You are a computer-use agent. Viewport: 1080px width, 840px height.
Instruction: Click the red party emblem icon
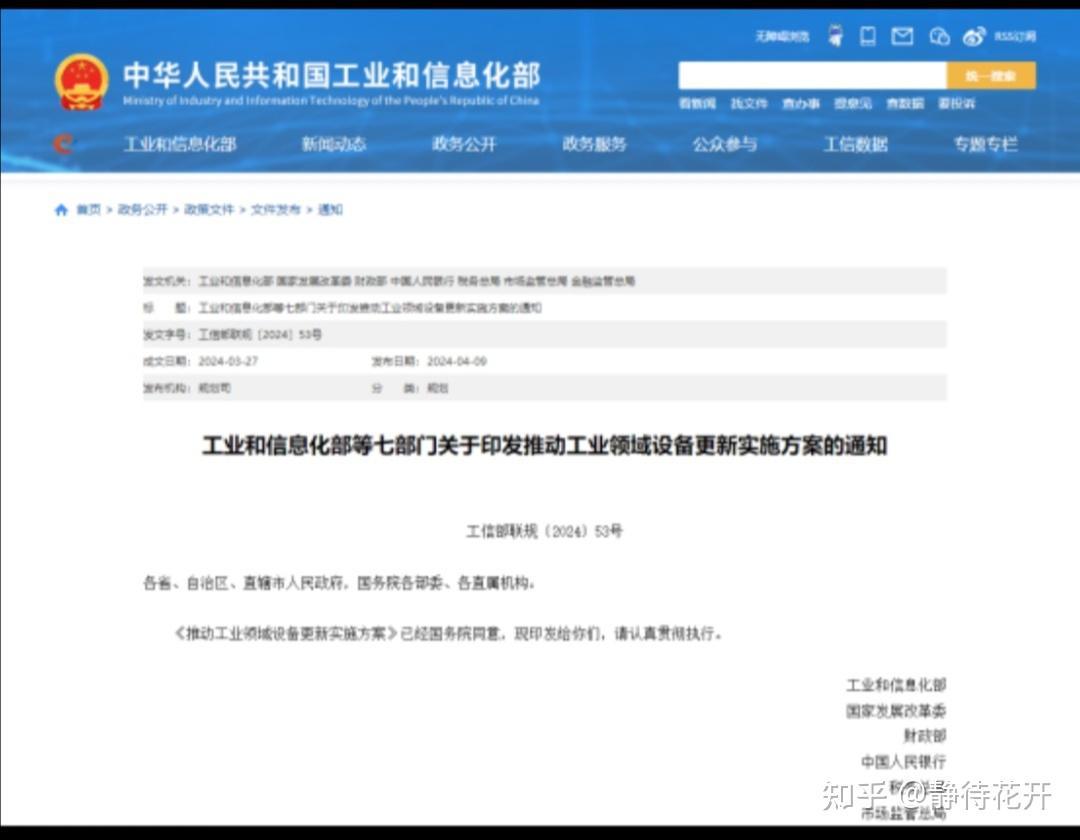(63, 144)
